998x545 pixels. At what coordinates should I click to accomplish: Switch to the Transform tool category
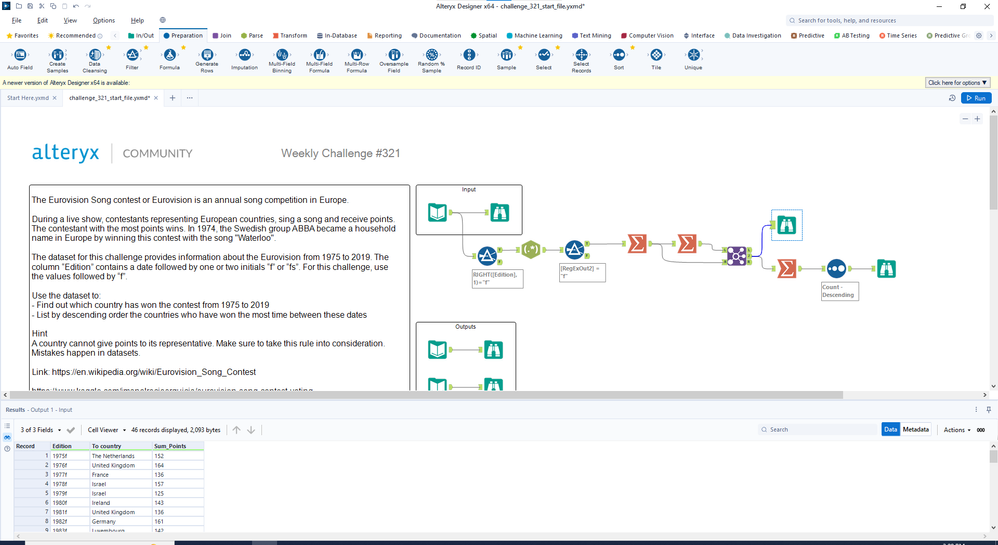[x=290, y=36]
